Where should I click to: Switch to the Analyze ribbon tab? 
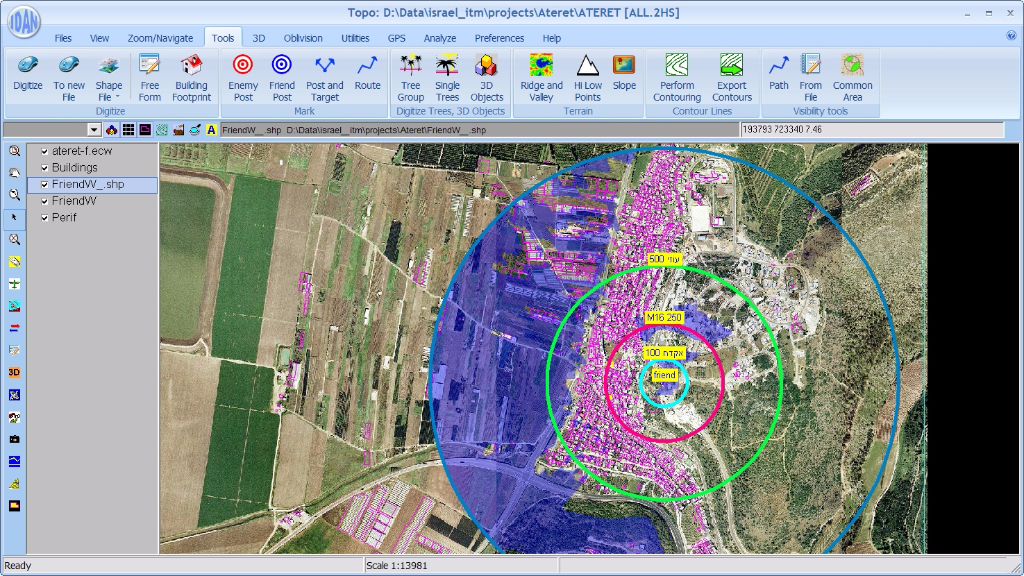439,38
